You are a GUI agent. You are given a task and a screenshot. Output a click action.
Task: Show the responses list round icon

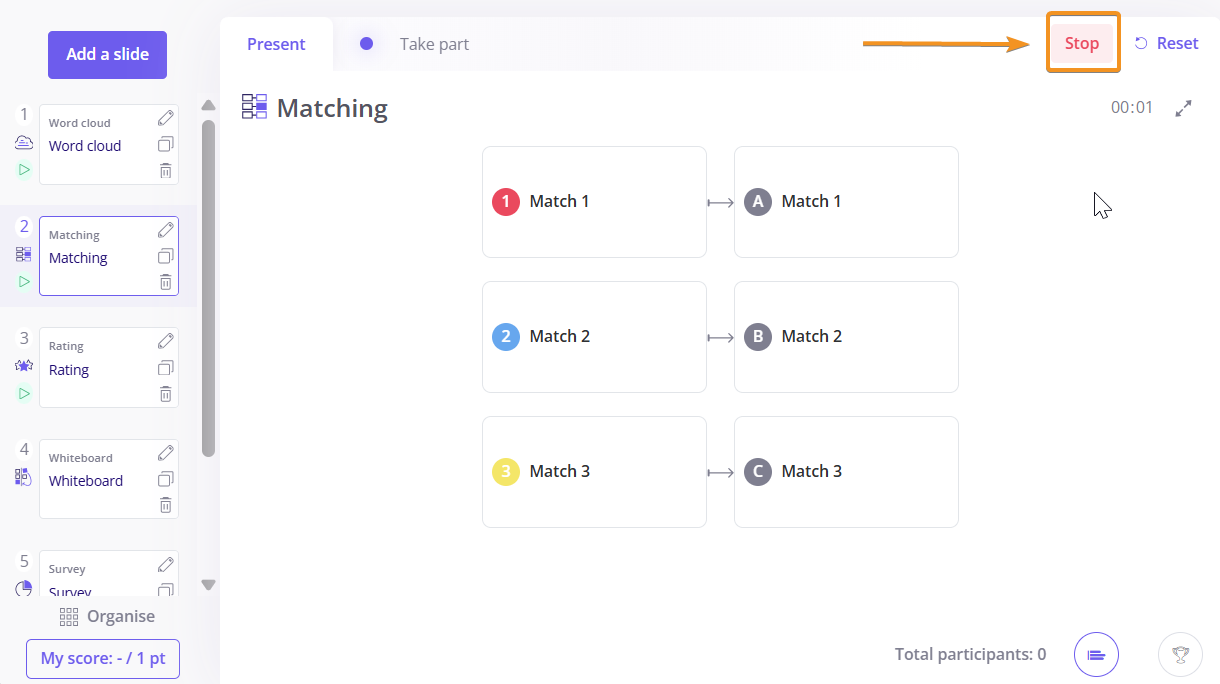pyautogui.click(x=1096, y=655)
